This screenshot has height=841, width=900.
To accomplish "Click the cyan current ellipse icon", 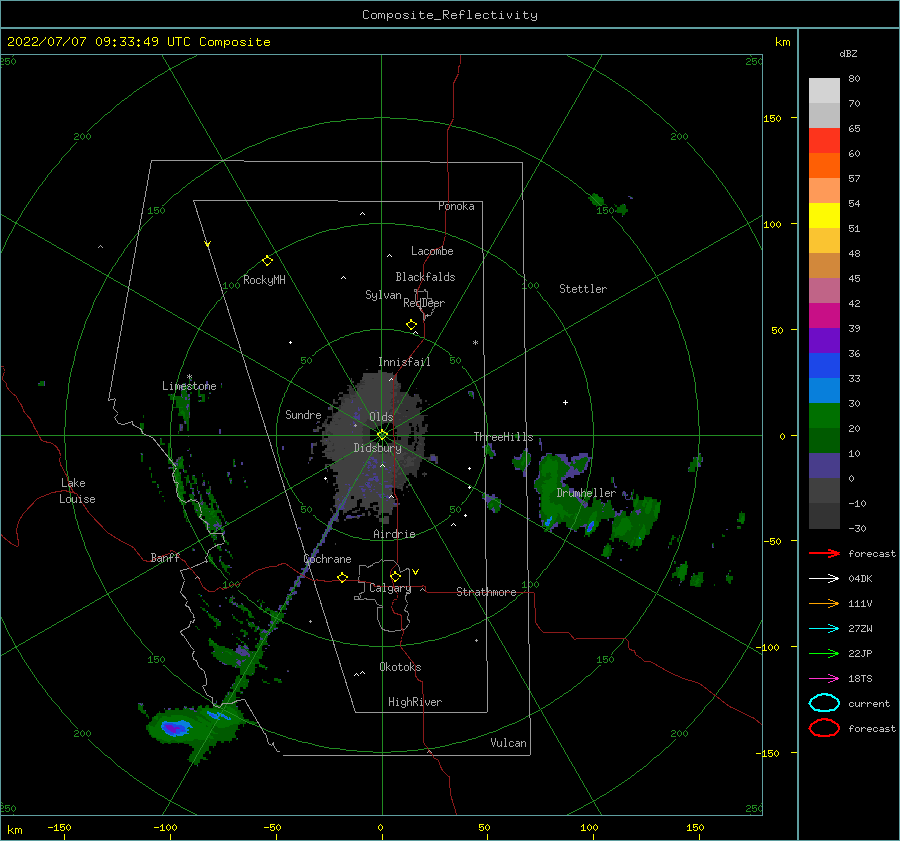I will [824, 703].
